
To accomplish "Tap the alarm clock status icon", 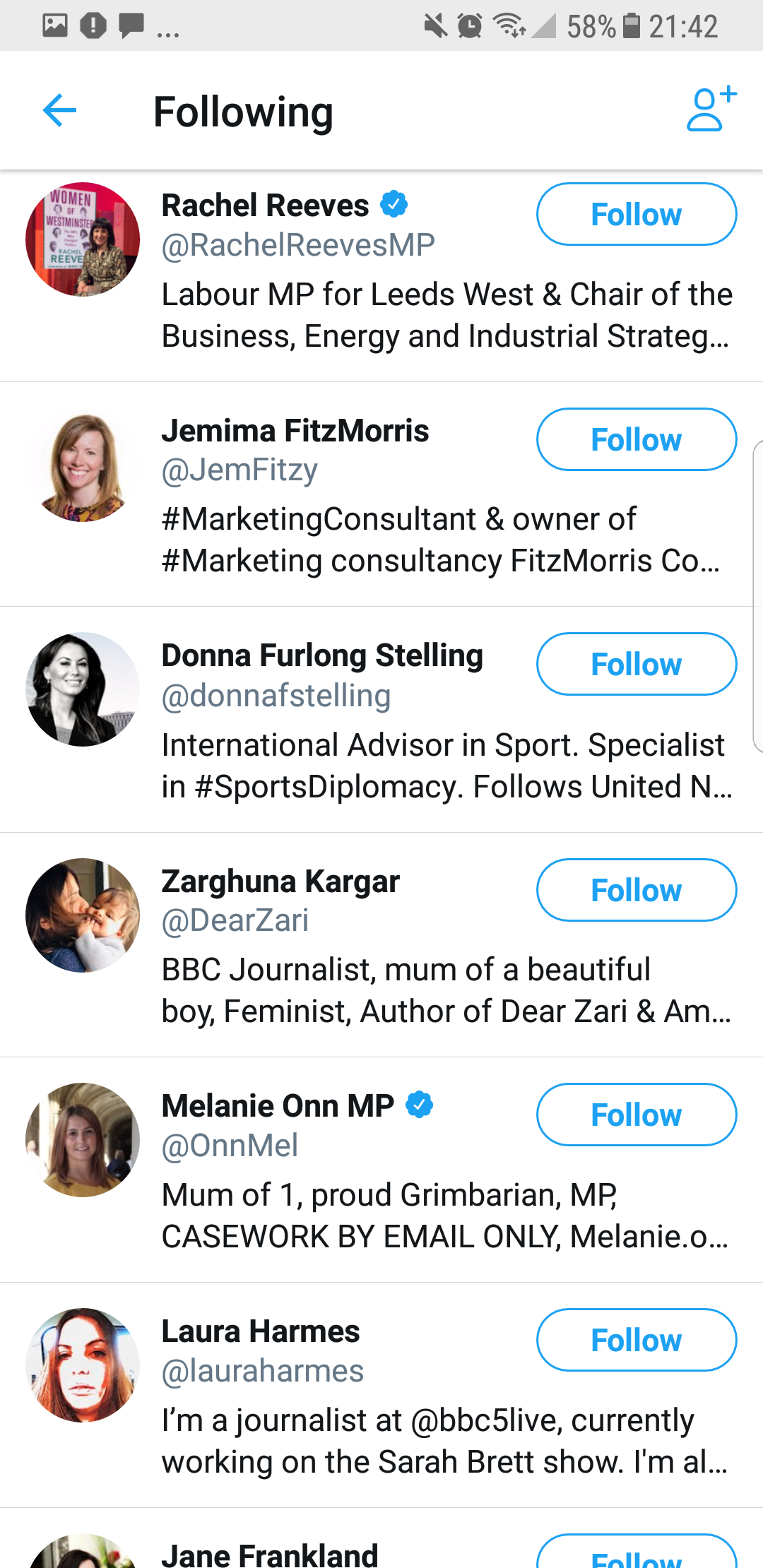I will coord(470,26).
